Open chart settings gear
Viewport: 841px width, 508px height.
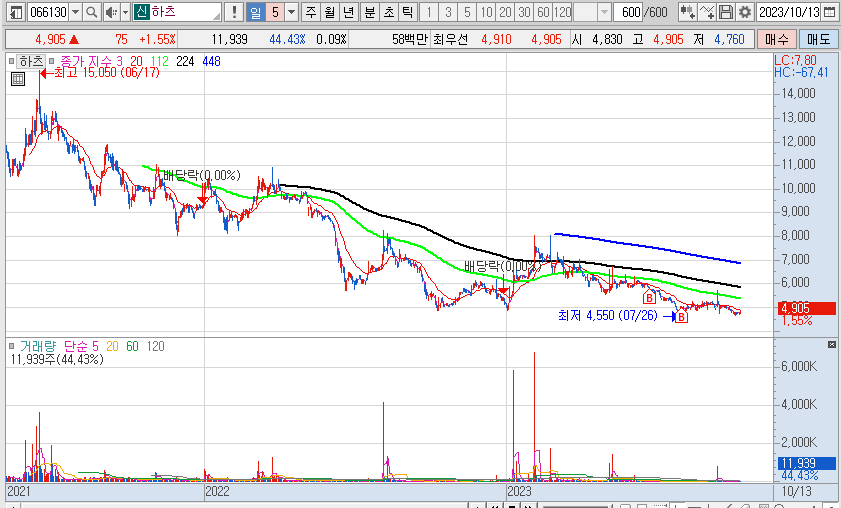pyautogui.click(x=744, y=12)
